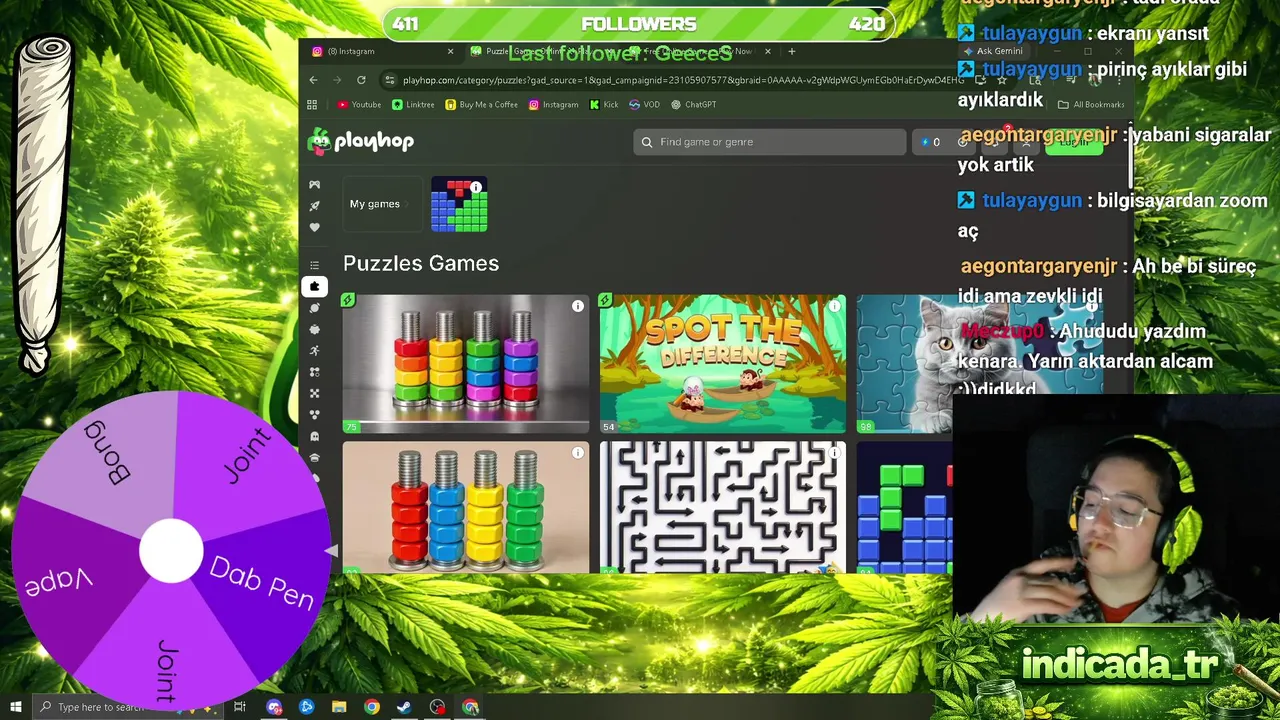Open the gamepad icon in Playhop sidebar
This screenshot has height=720, width=1280.
314,184
